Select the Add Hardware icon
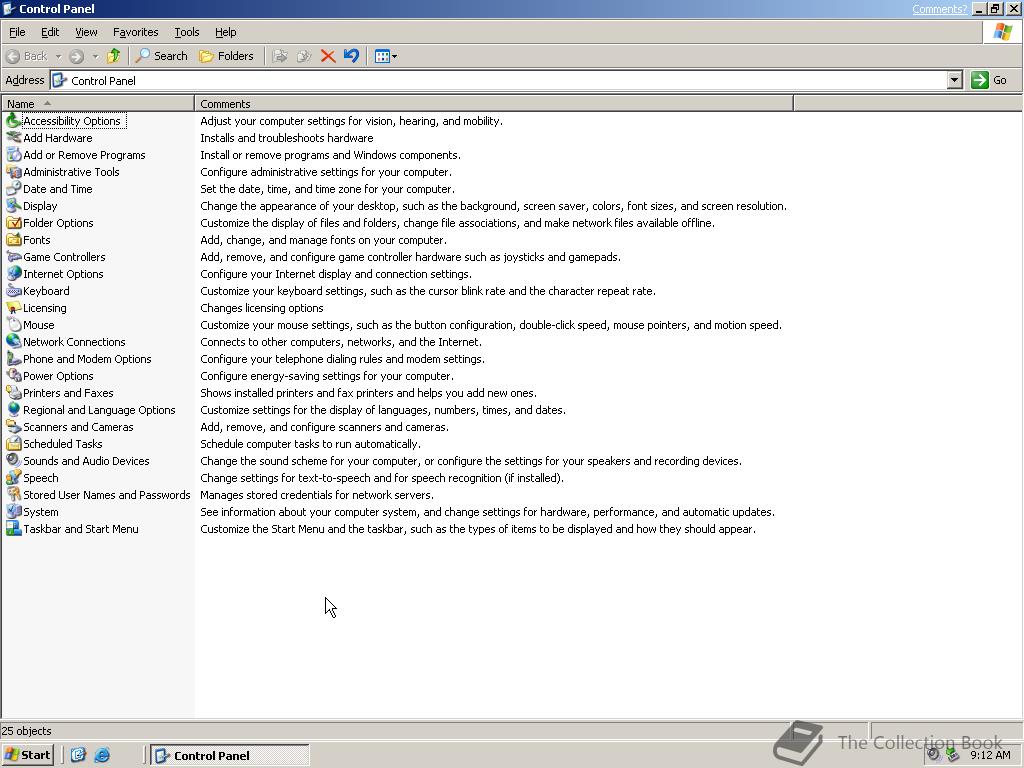The image size is (1024, 768). click(x=13, y=138)
